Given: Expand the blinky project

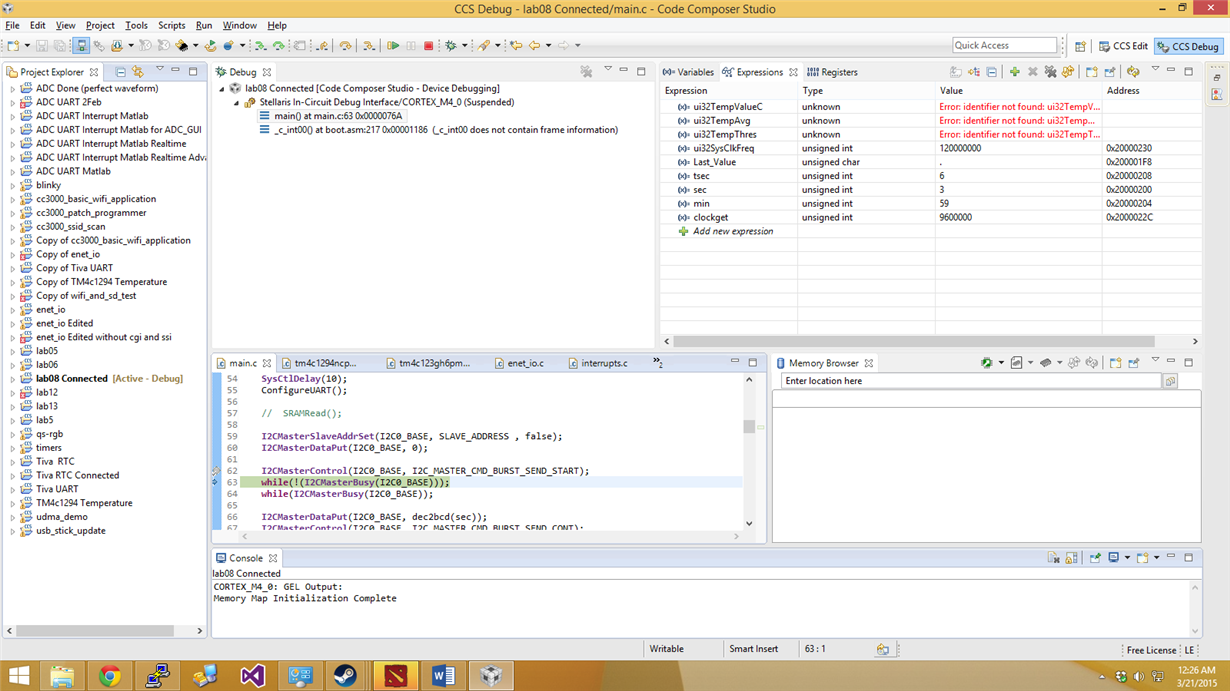Looking at the screenshot, I should point(13,185).
